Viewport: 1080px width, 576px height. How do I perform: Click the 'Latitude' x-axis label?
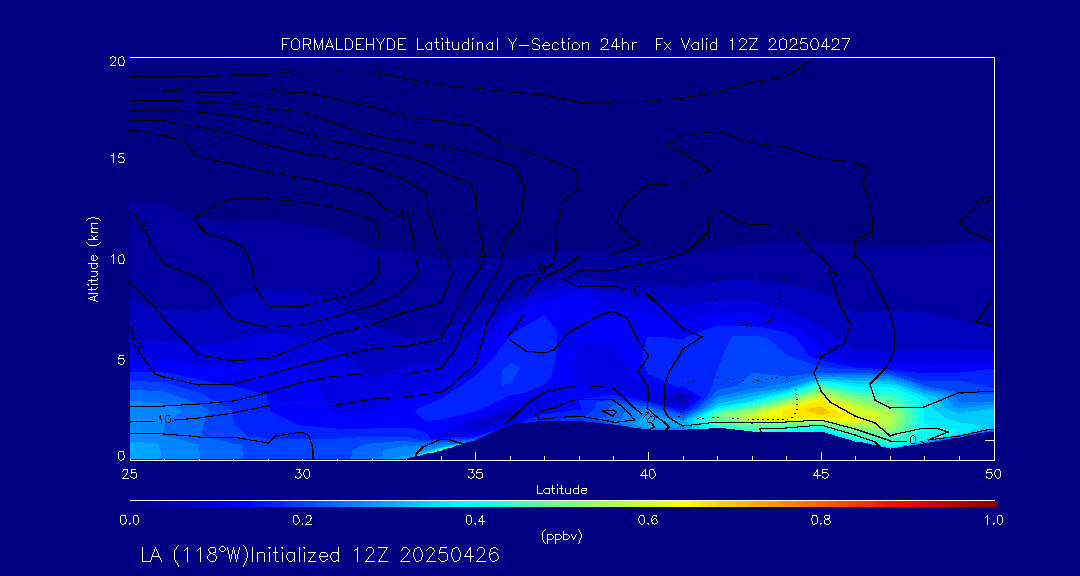point(561,489)
